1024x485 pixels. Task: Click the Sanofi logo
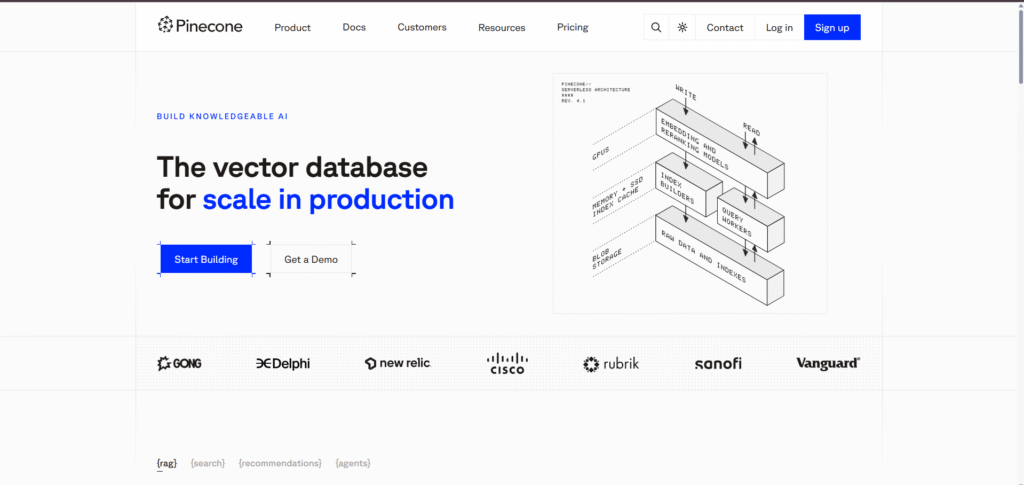click(x=718, y=363)
